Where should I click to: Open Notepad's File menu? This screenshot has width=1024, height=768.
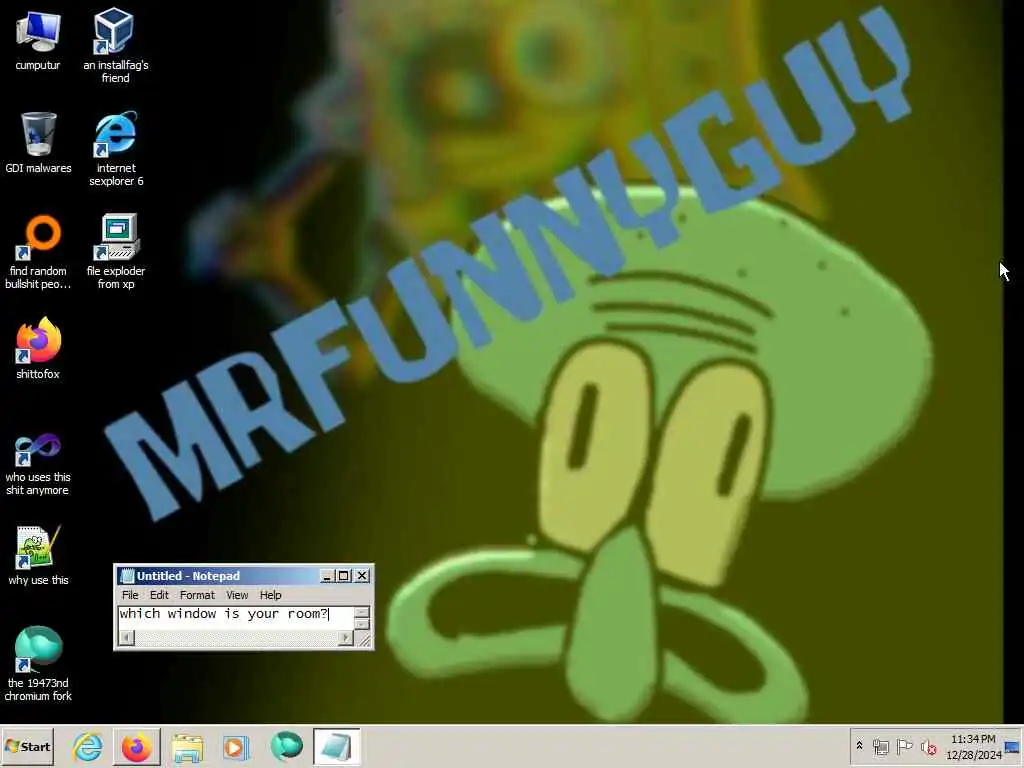pyautogui.click(x=130, y=595)
